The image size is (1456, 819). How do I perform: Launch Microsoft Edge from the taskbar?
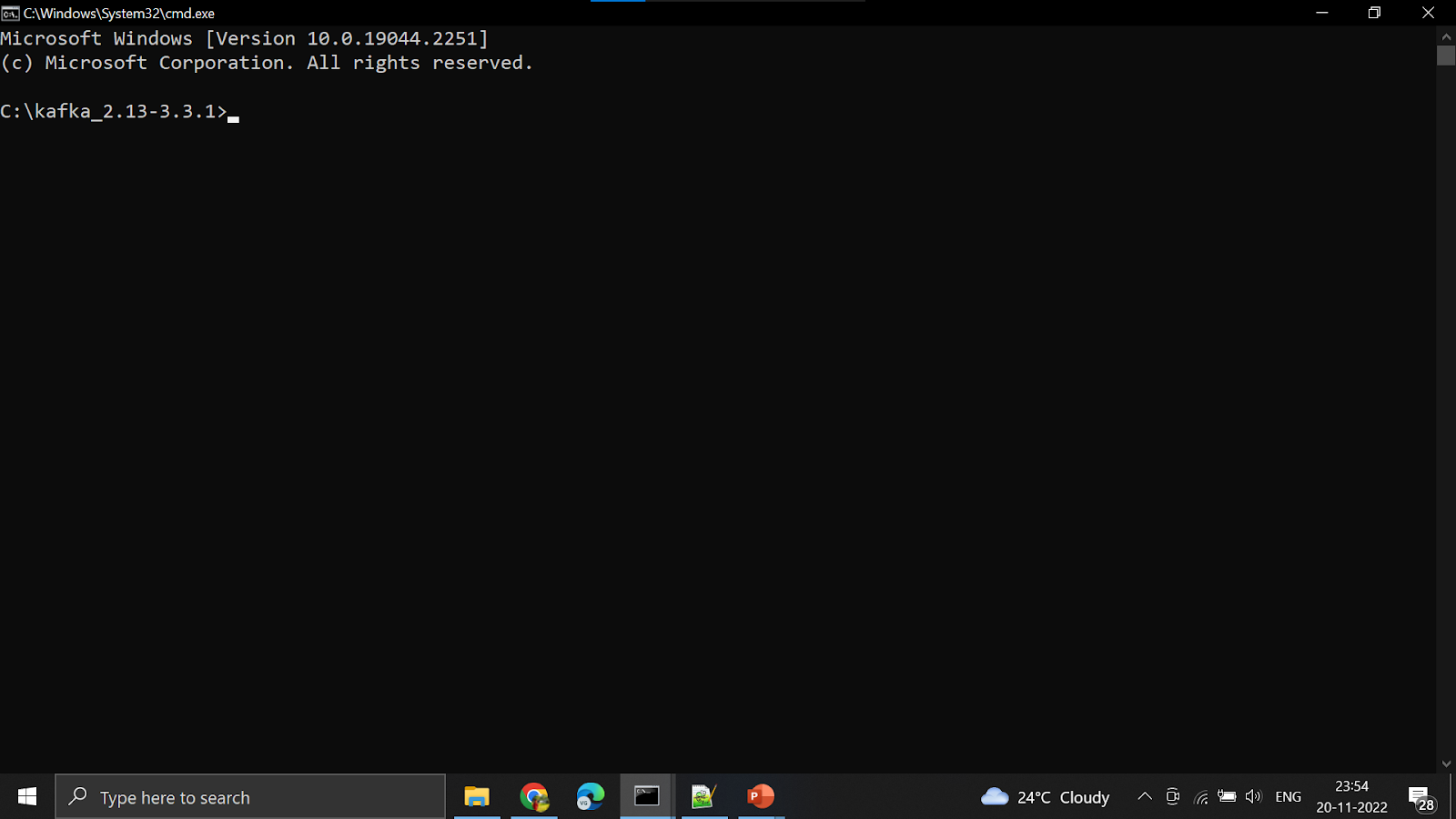[591, 797]
